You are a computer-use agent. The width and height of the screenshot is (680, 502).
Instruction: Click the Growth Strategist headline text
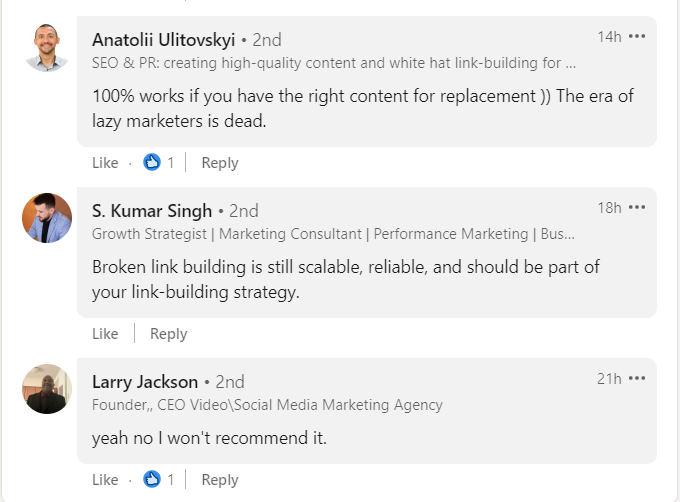coord(333,234)
